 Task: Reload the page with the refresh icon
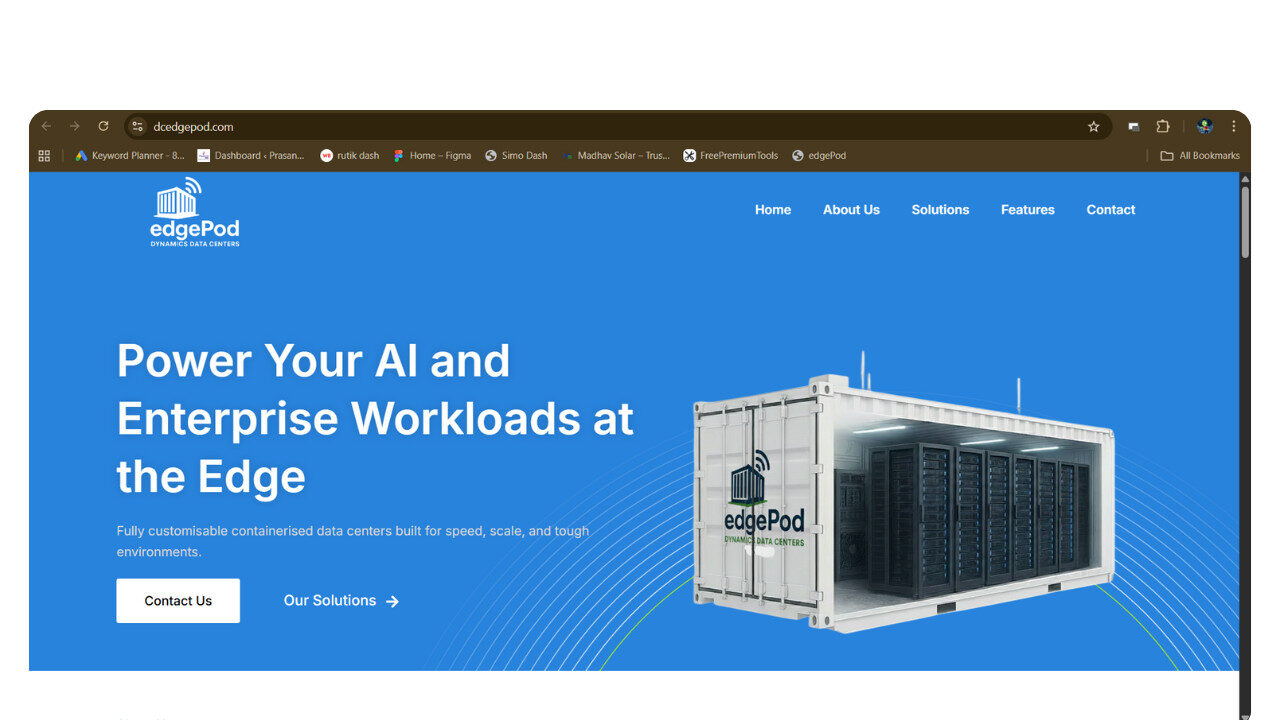(103, 127)
